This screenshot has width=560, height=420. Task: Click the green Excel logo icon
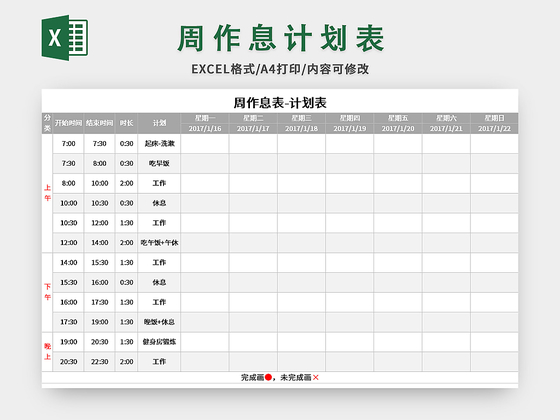(x=65, y=38)
